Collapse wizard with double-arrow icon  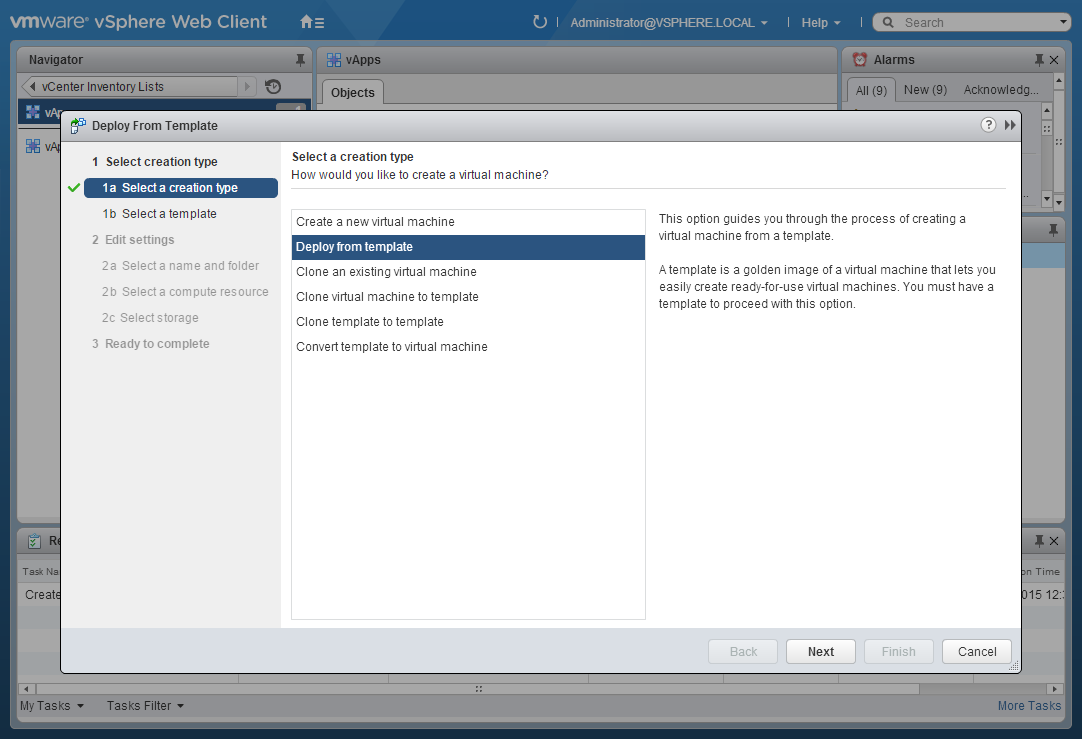pyautogui.click(x=1010, y=125)
